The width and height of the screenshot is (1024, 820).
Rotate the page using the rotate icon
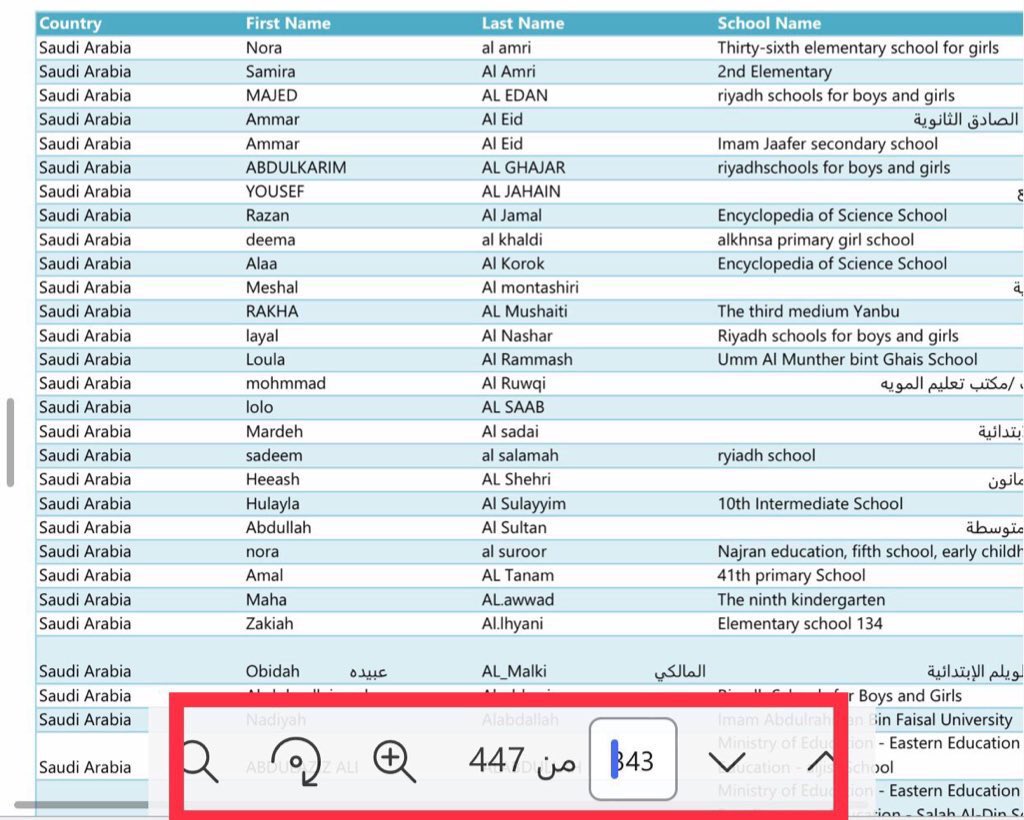tap(295, 761)
